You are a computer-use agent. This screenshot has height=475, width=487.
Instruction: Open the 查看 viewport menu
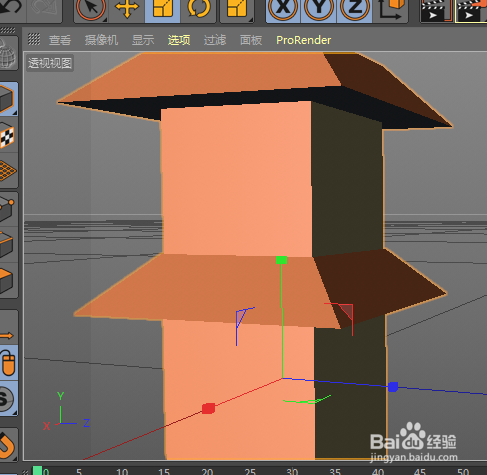[60, 40]
